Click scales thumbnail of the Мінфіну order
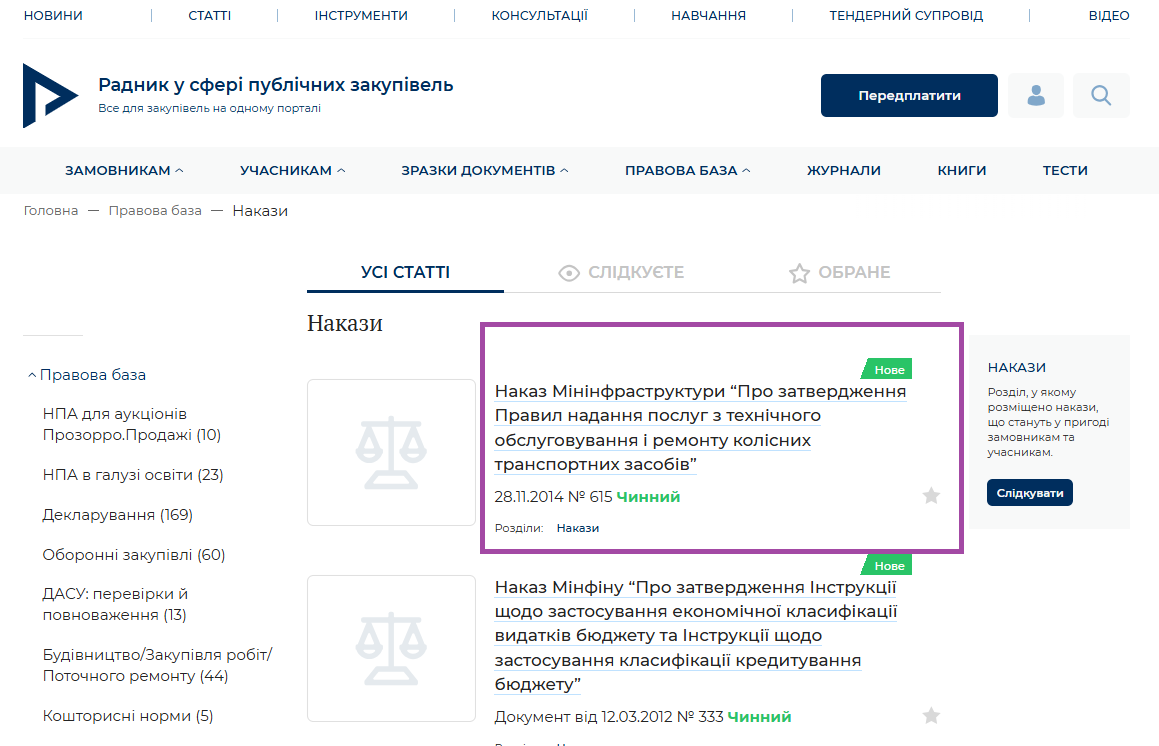The height and width of the screenshot is (746, 1159). pyautogui.click(x=391, y=648)
